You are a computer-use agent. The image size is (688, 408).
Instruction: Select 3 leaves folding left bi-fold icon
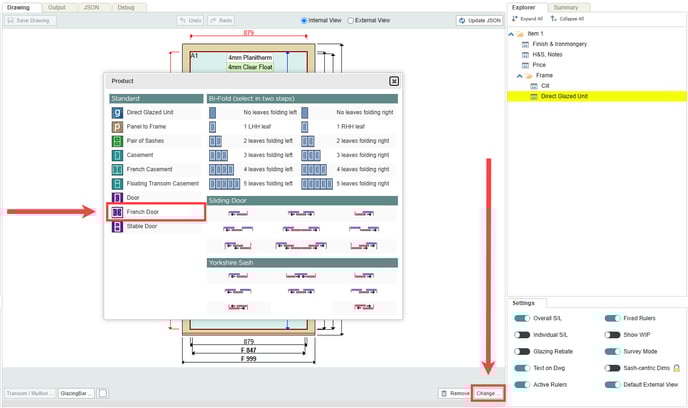tap(220, 156)
